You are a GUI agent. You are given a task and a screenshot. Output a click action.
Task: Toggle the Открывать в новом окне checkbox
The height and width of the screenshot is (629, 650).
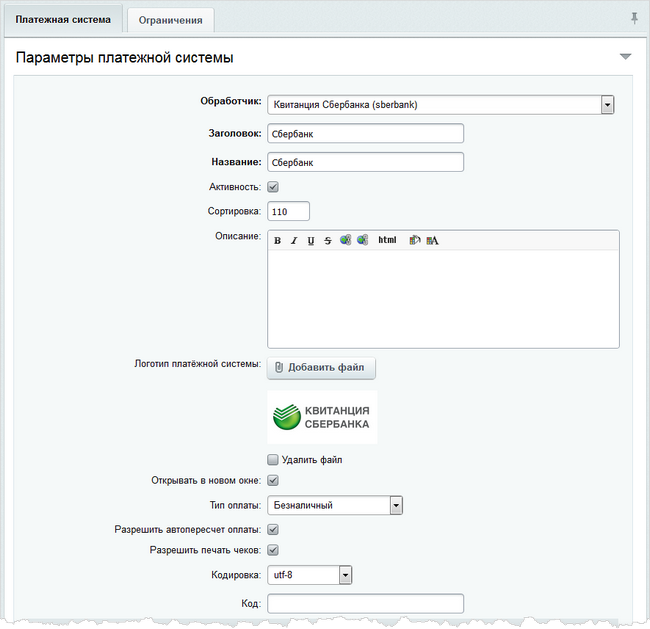coord(273,480)
